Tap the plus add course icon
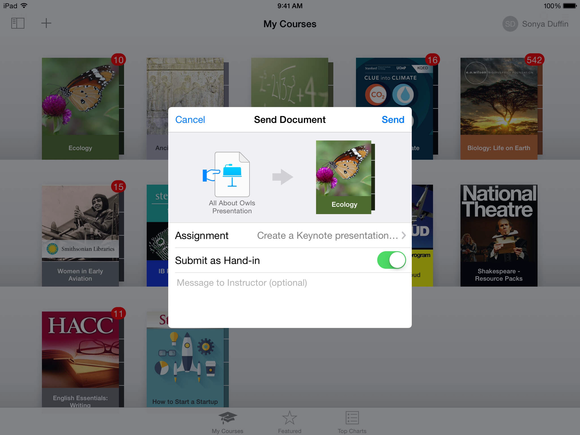Viewport: 580px width, 435px height. tap(46, 23)
